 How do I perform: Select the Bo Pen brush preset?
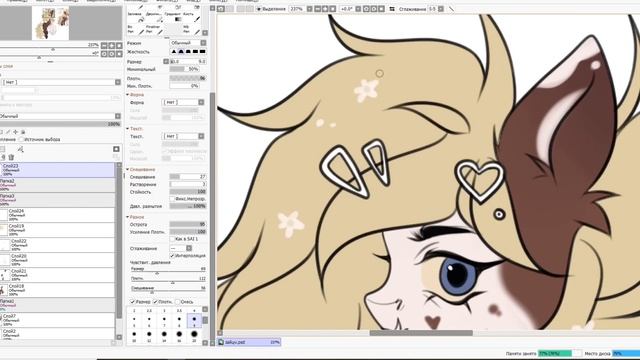tap(135, 29)
